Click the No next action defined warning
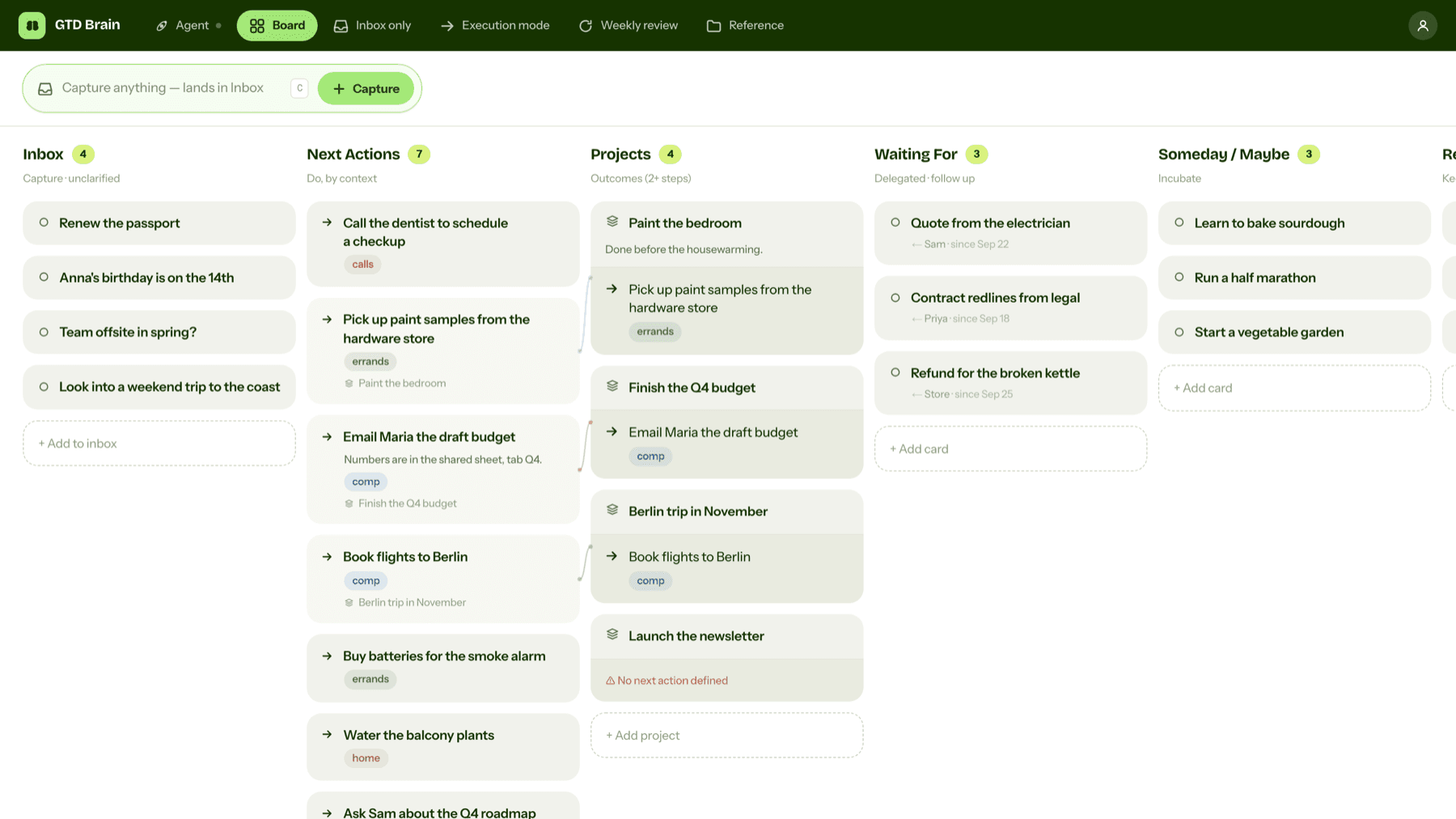This screenshot has width=1456, height=819. click(x=667, y=681)
